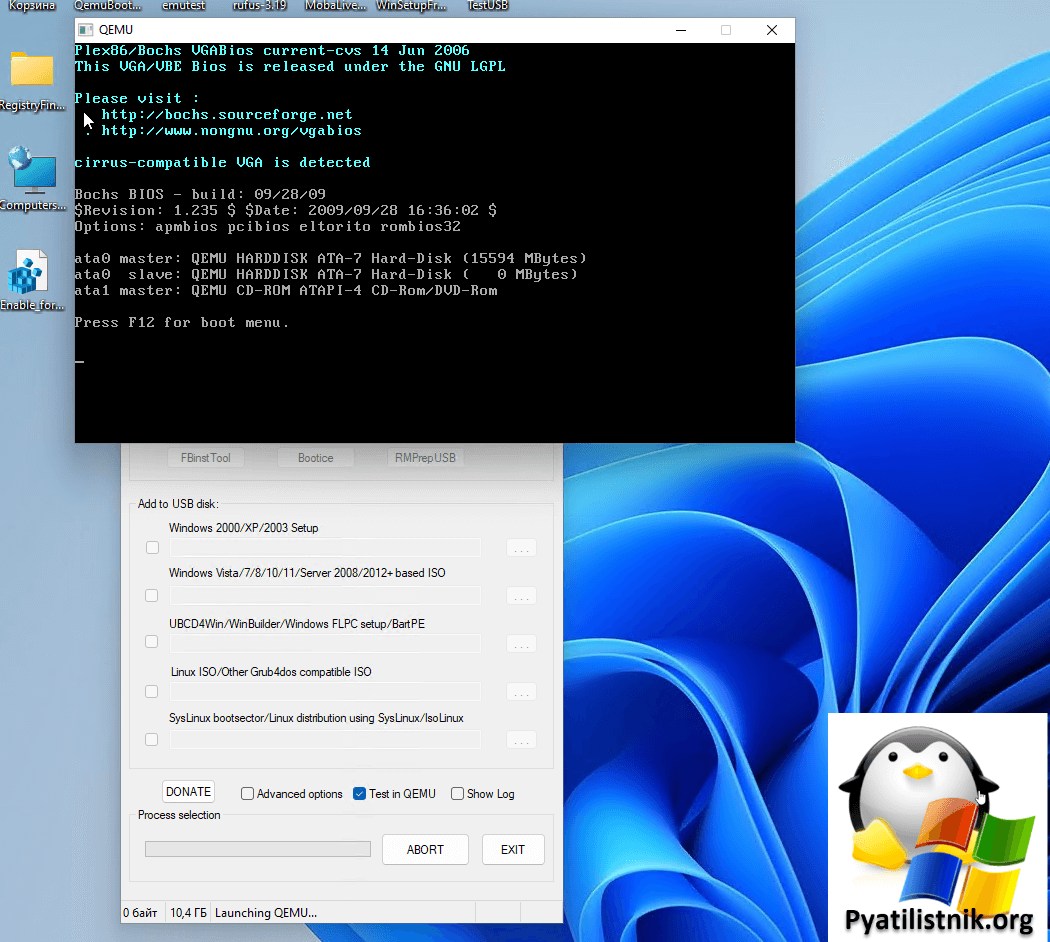1050x942 pixels.
Task: Uncheck the Test in QEMU option
Action: [360, 794]
